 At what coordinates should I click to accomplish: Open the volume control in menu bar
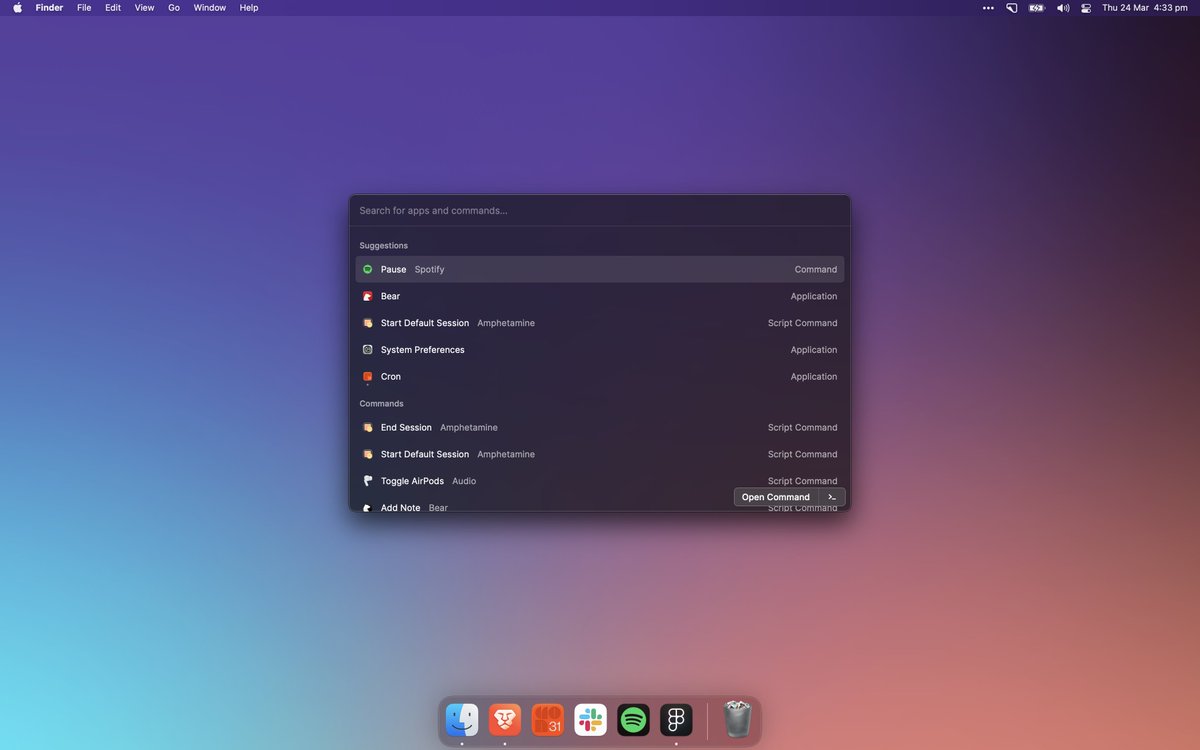(1062, 8)
